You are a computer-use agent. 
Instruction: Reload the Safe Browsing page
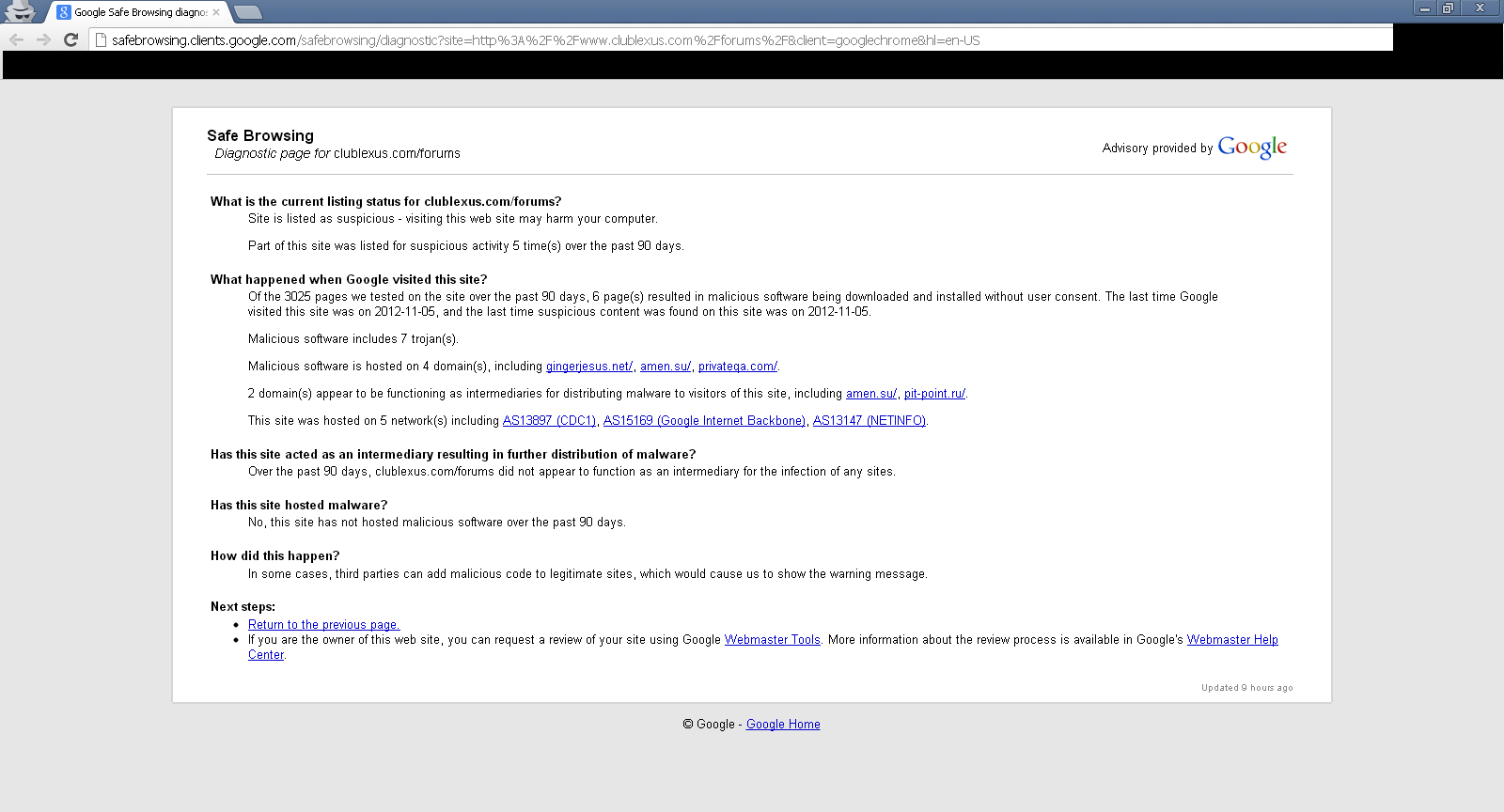click(x=70, y=39)
